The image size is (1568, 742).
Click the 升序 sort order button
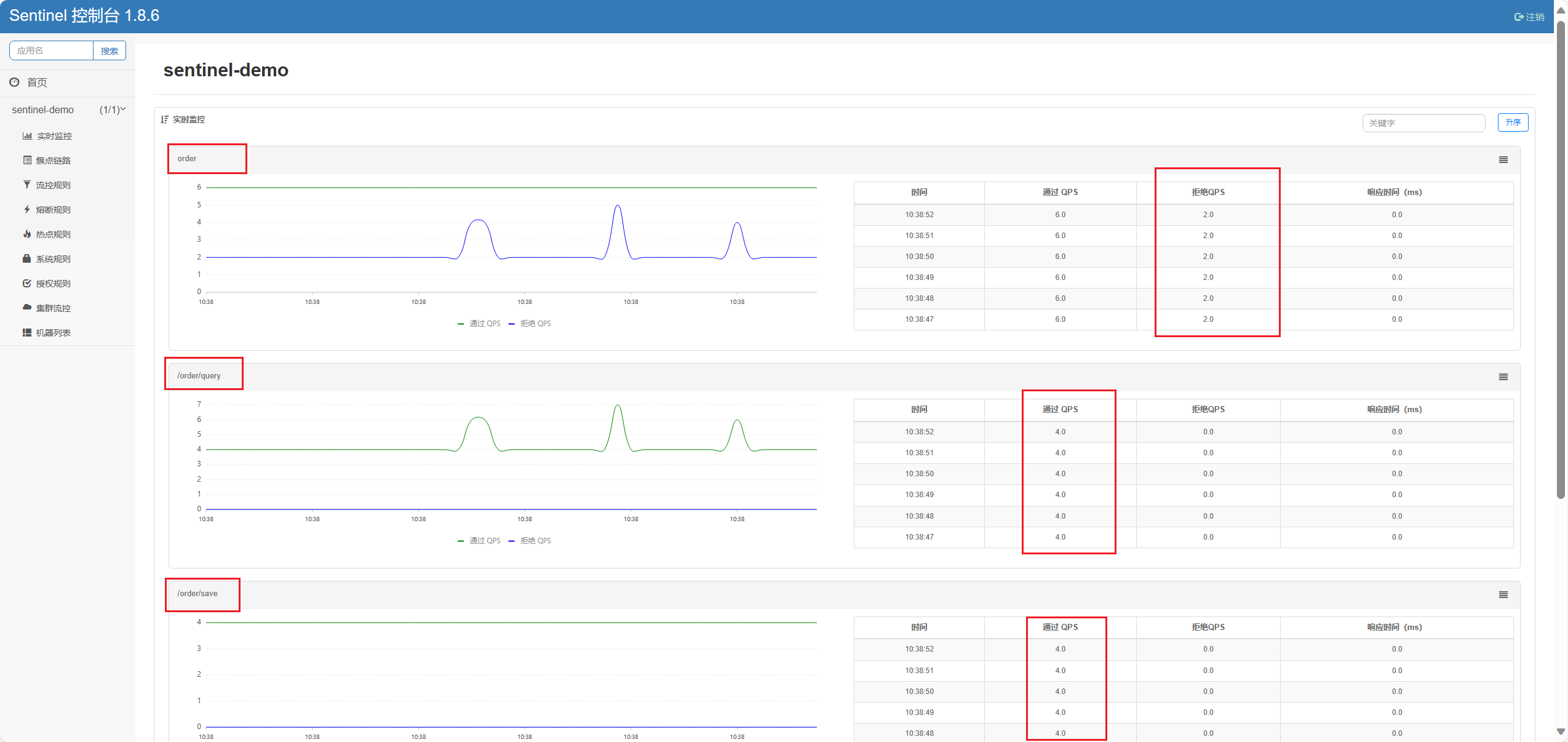(1513, 122)
